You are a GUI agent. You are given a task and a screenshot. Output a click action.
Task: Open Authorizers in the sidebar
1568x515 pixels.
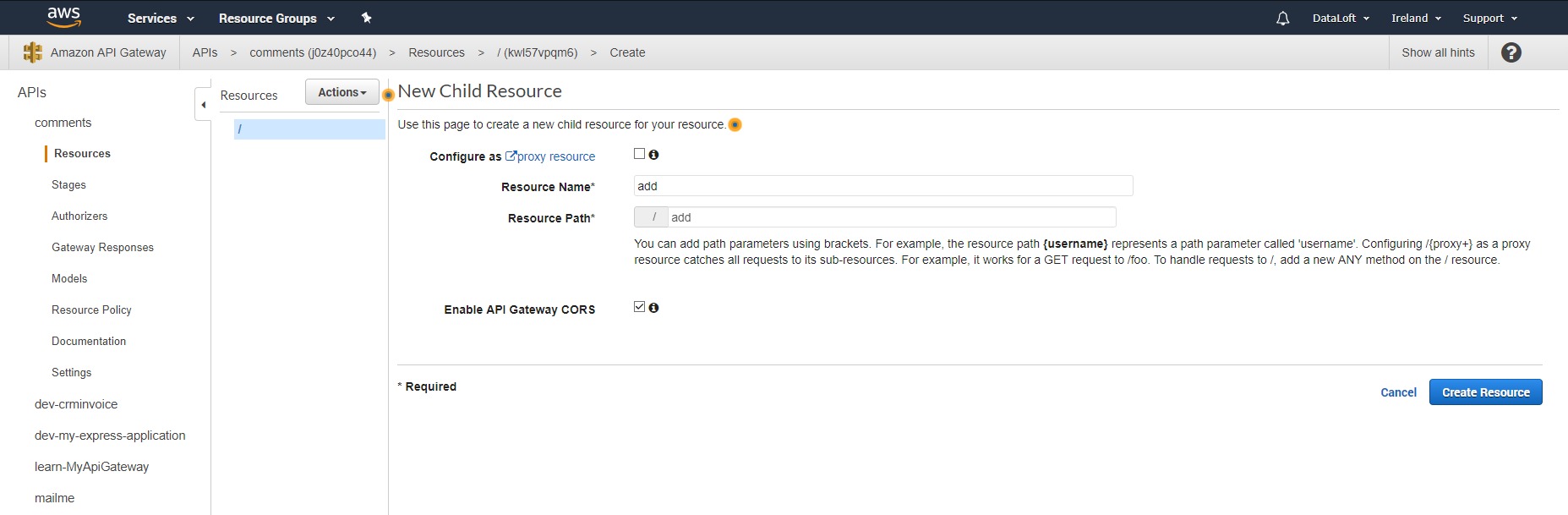(x=79, y=216)
